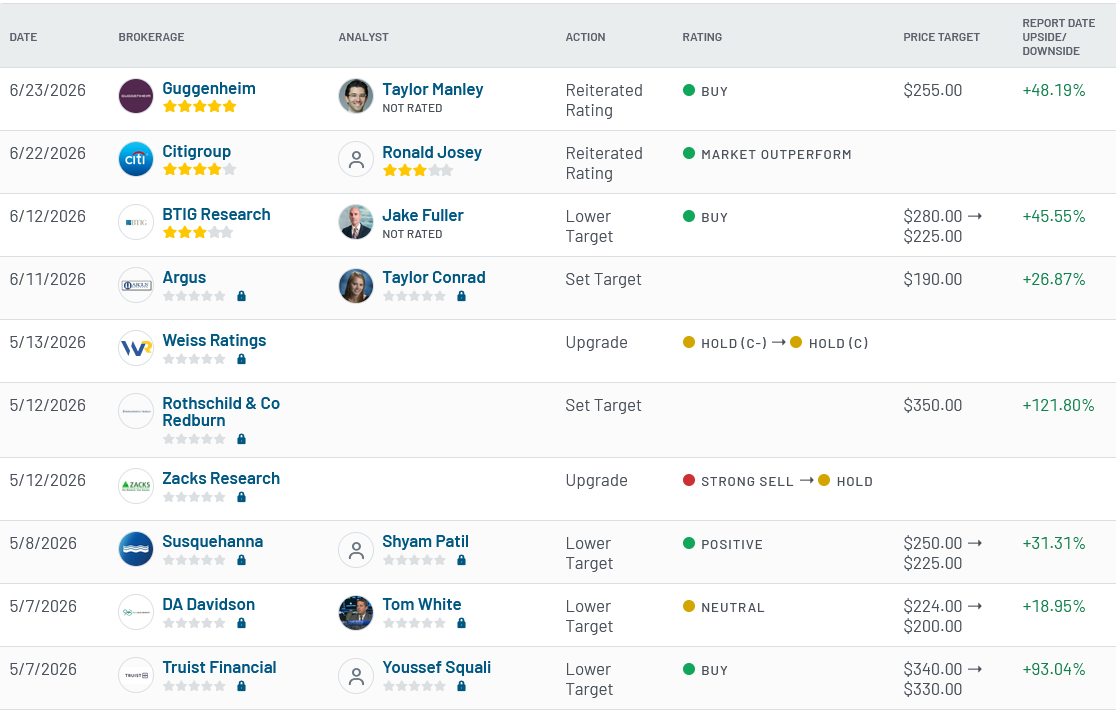Click the 6/23/2026 date cell
This screenshot has width=1116, height=713.
[48, 90]
